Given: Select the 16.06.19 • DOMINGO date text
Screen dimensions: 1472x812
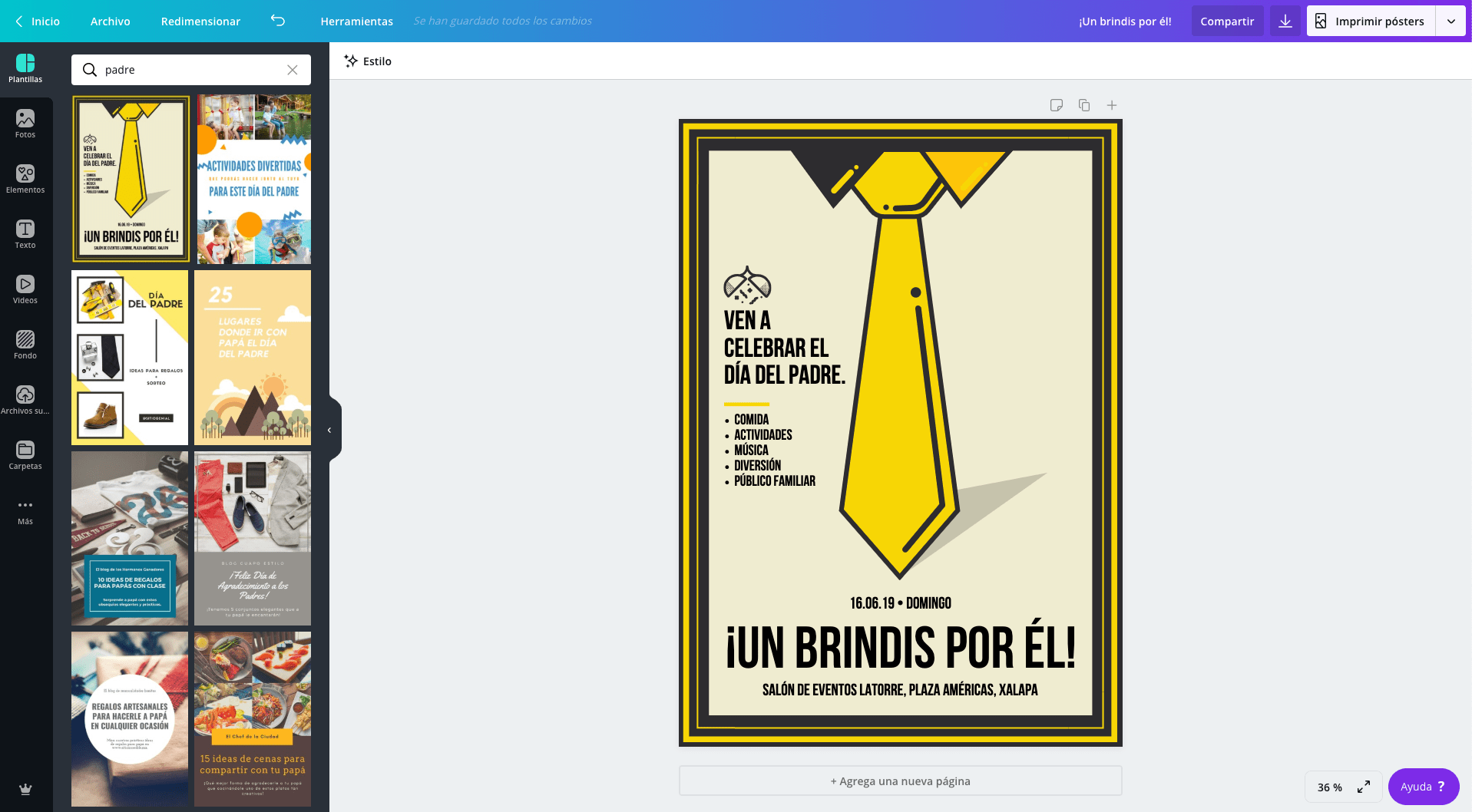Looking at the screenshot, I should [900, 603].
